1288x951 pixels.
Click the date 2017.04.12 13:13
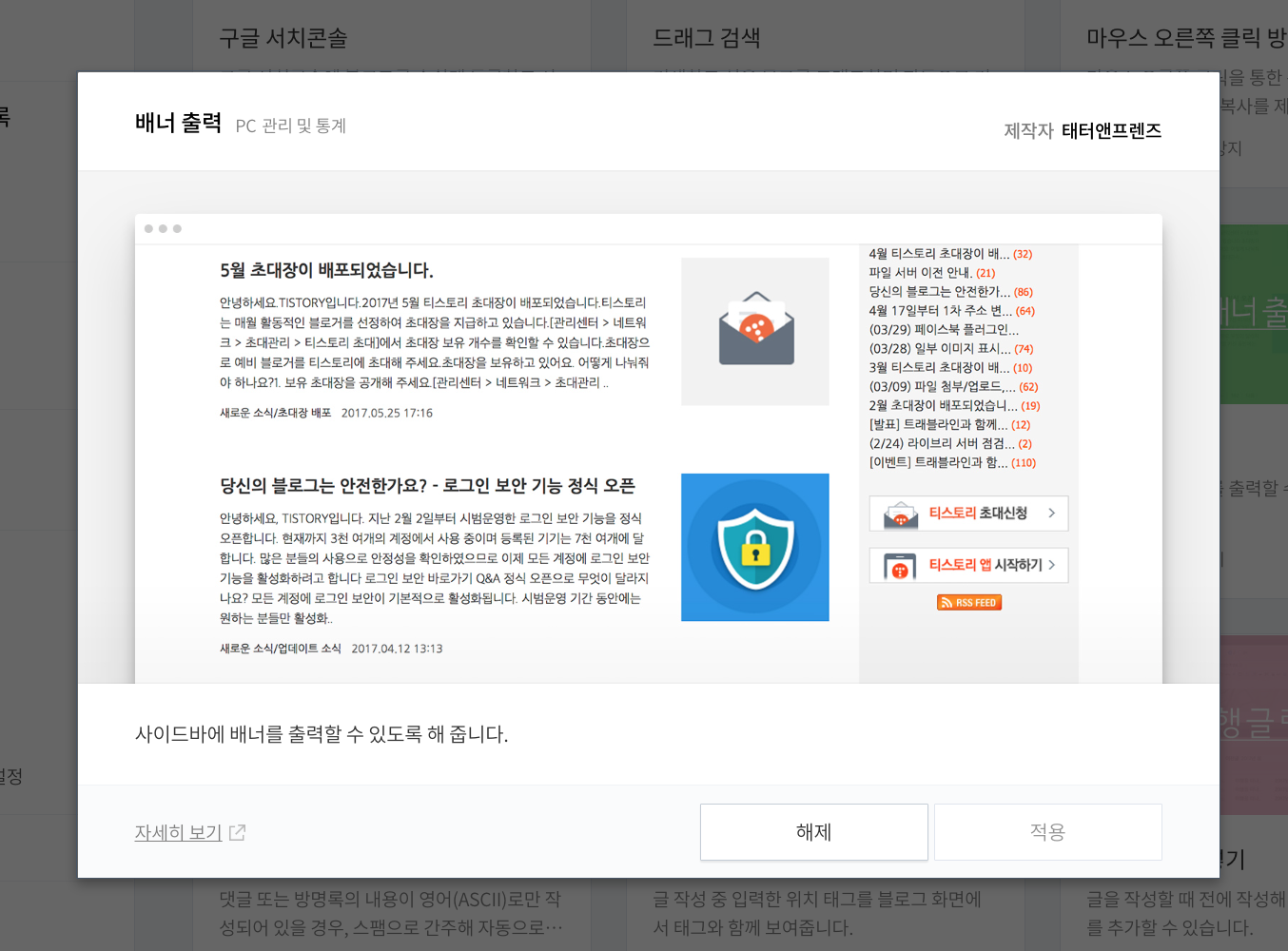point(397,649)
